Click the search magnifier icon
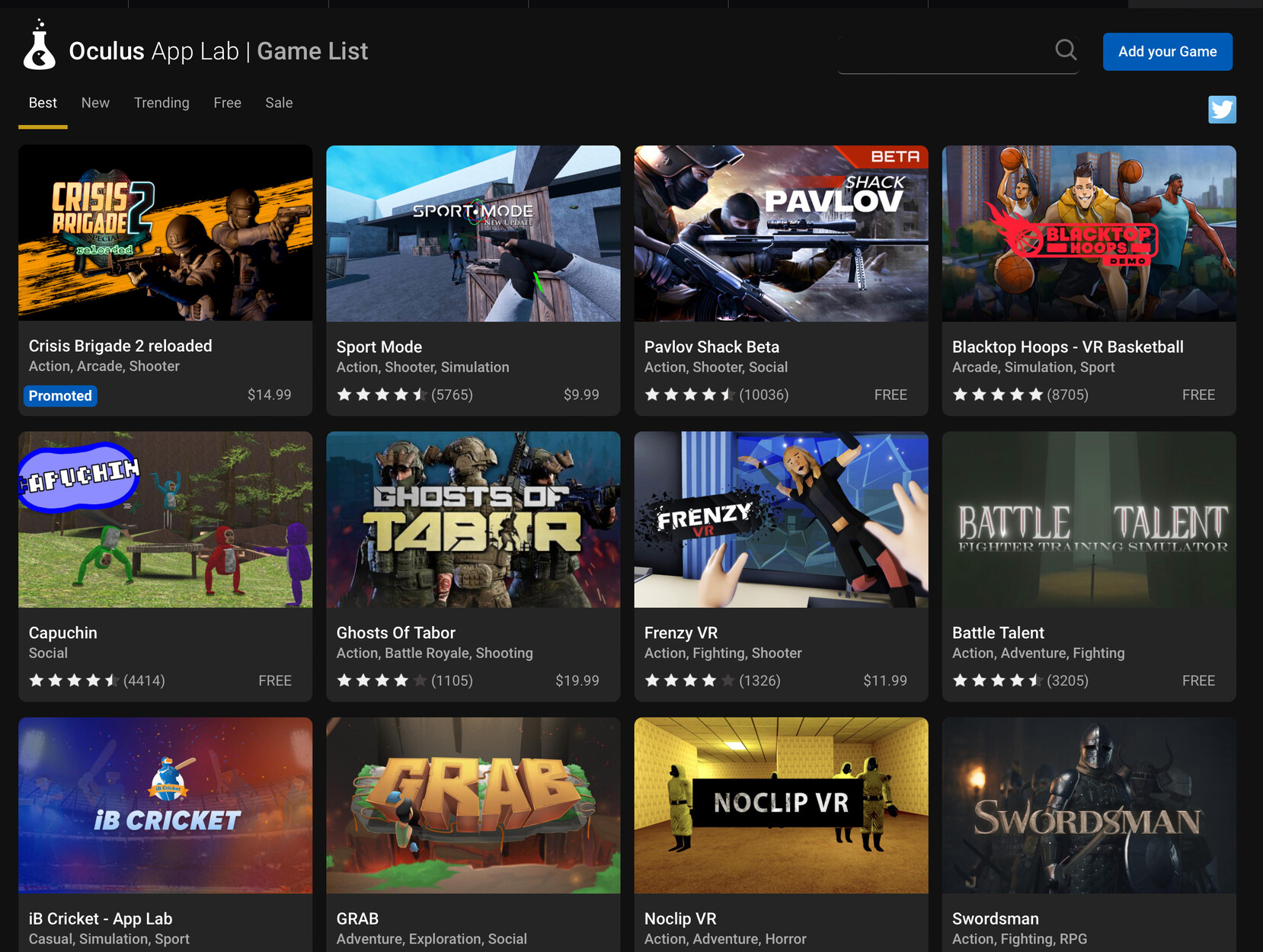This screenshot has width=1263, height=952. coord(1066,50)
